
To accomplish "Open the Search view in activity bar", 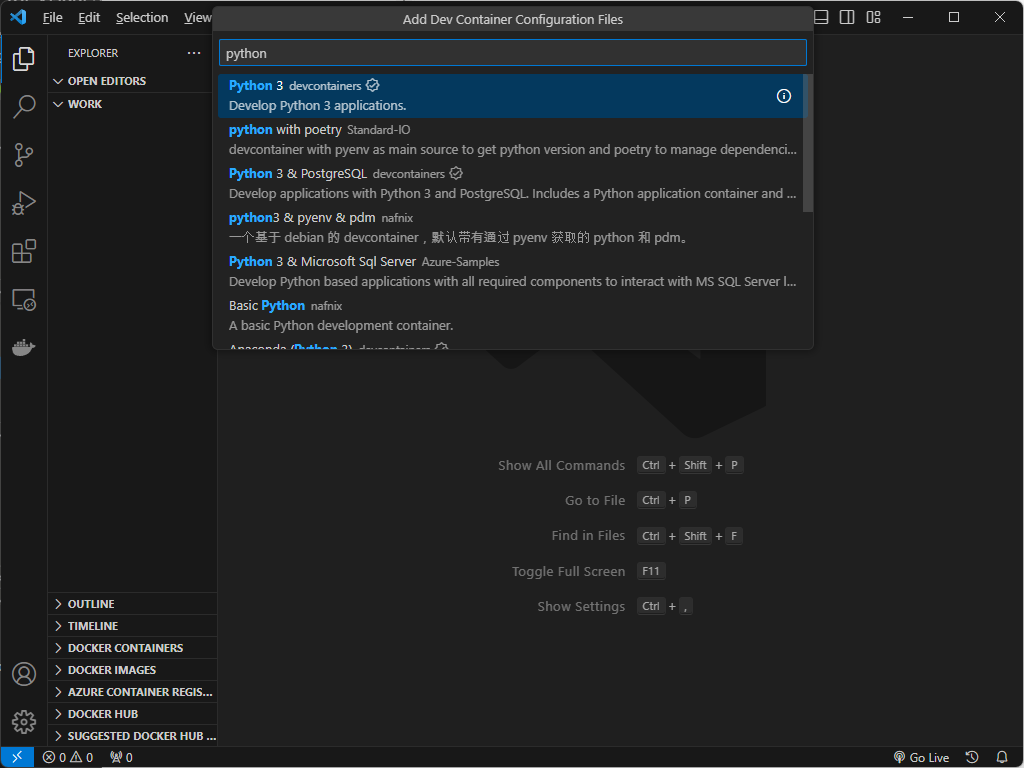I will (24, 106).
